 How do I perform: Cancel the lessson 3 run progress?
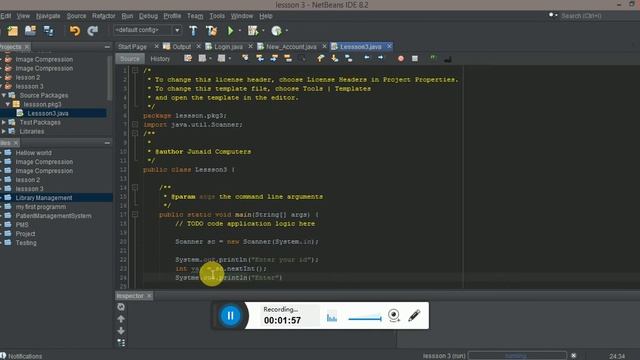click(x=573, y=356)
